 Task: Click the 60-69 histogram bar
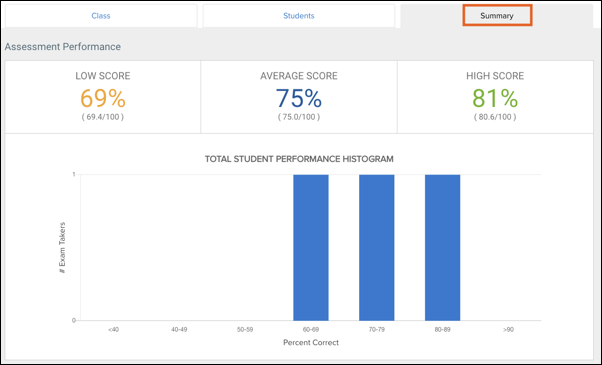311,248
